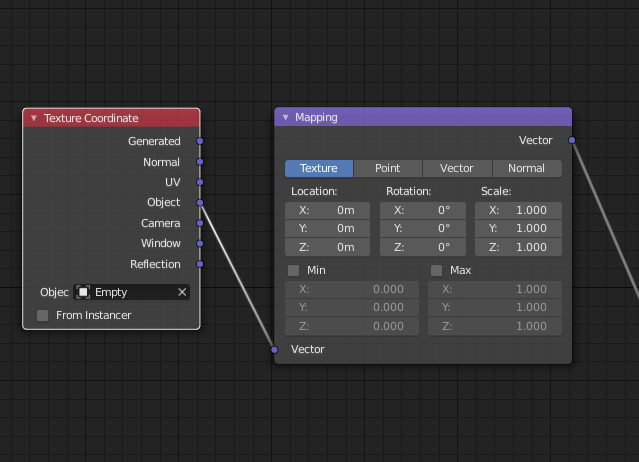The image size is (639, 462).
Task: Click the Scale Y field
Action: (518, 229)
